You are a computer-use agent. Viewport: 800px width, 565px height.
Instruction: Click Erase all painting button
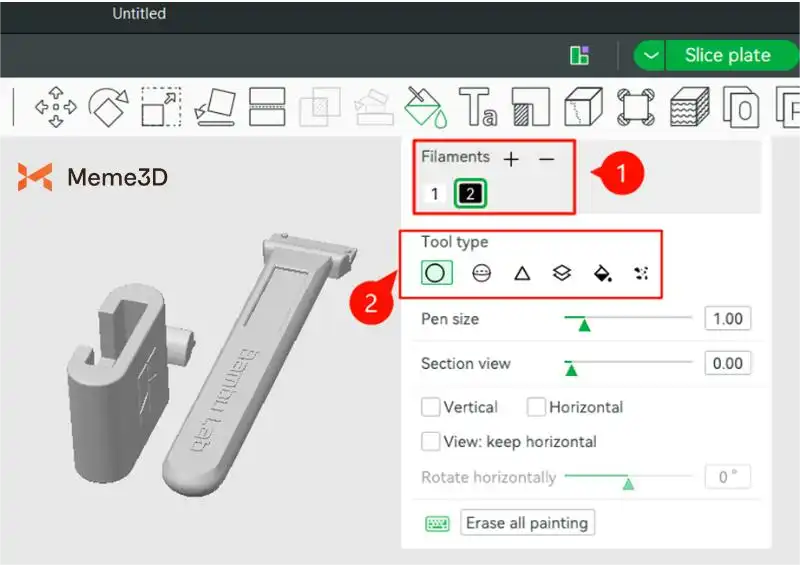tap(528, 523)
